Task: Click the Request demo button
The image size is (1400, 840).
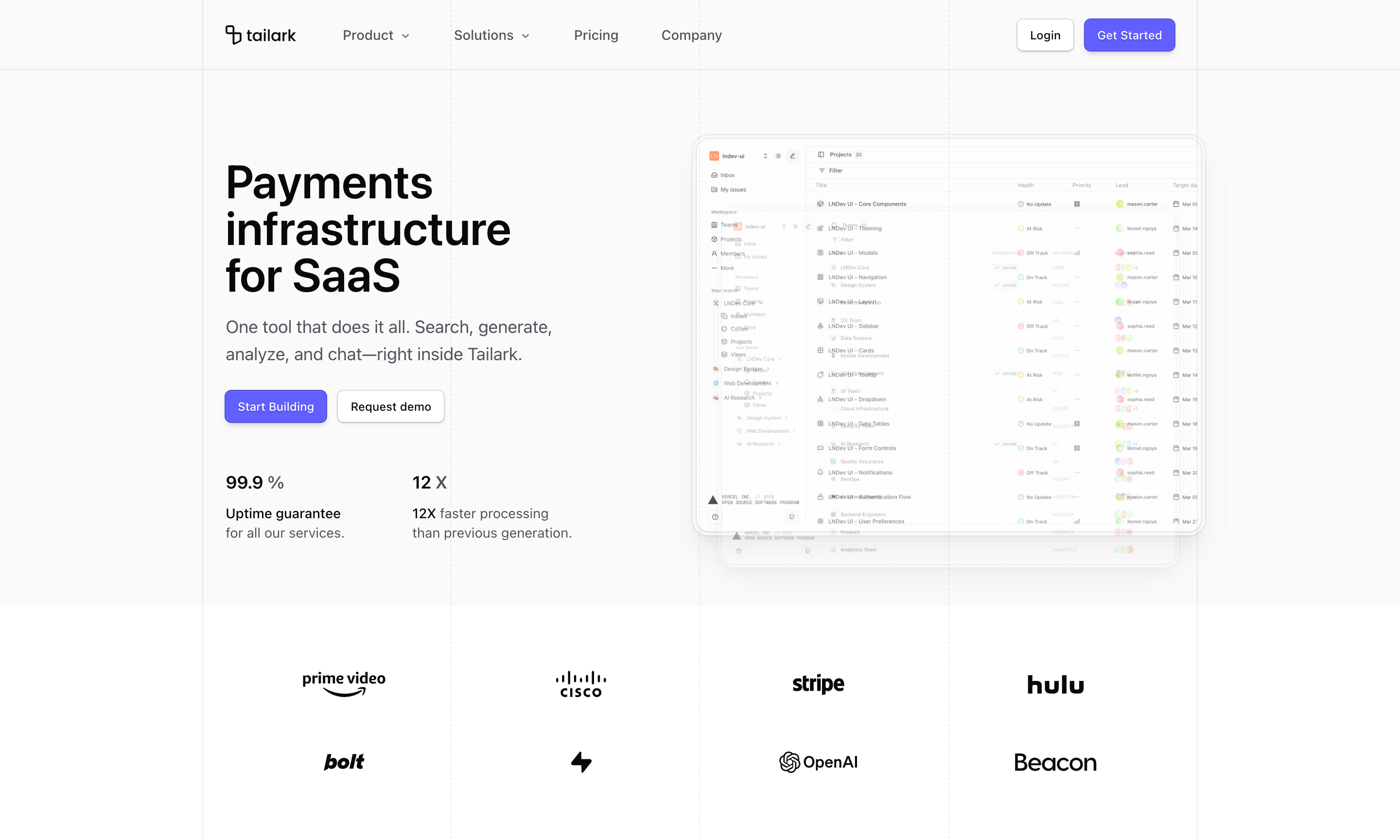Action: tap(390, 406)
